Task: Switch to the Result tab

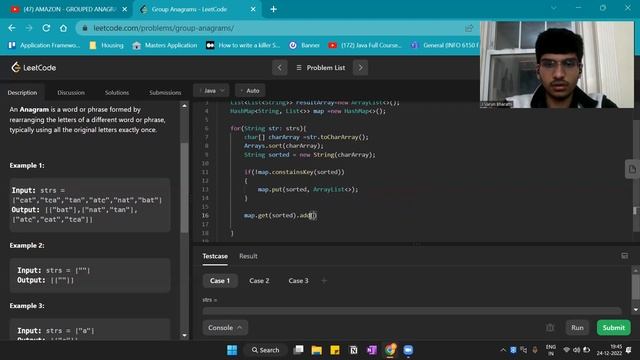Action: point(248,256)
